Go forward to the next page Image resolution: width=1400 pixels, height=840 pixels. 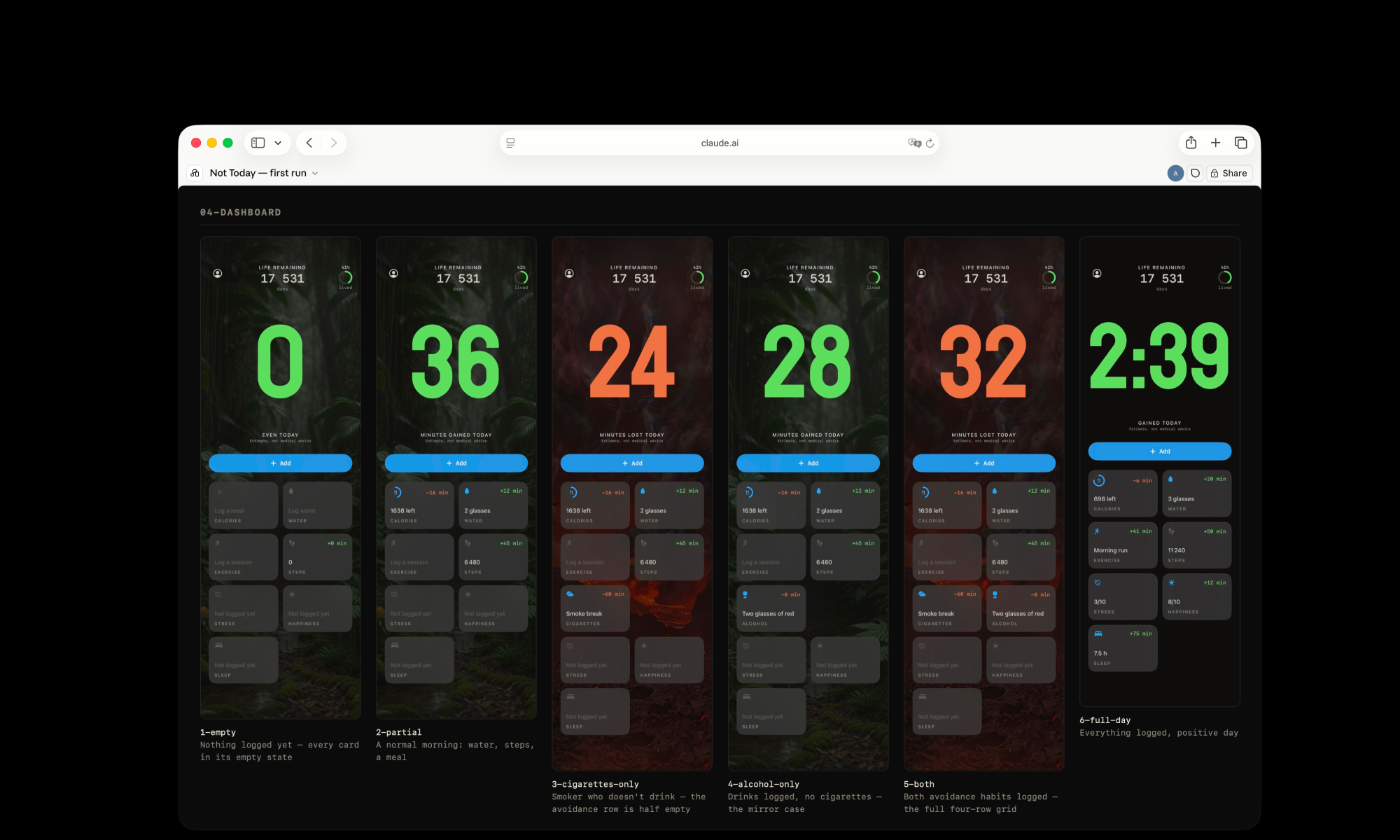334,143
